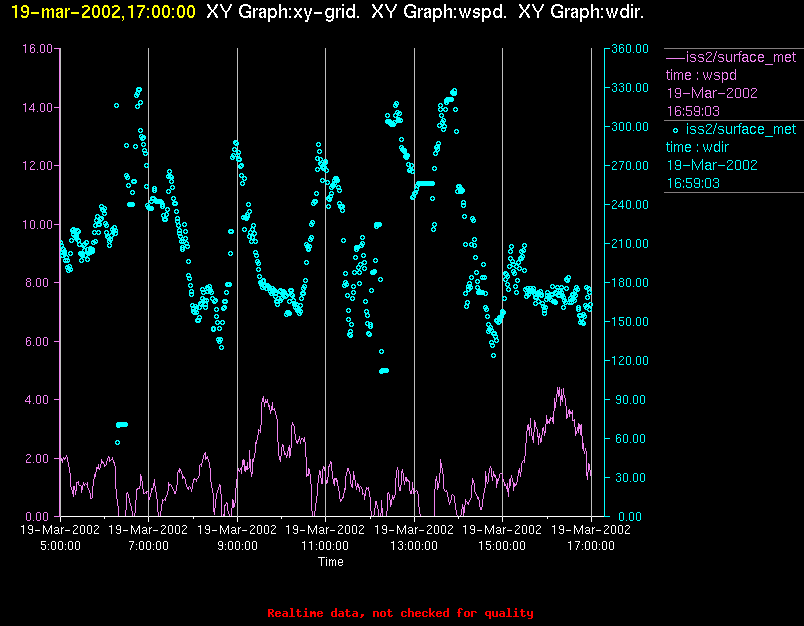This screenshot has height=626, width=804.
Task: Click the red realtime data quality warning
Action: pos(400,613)
